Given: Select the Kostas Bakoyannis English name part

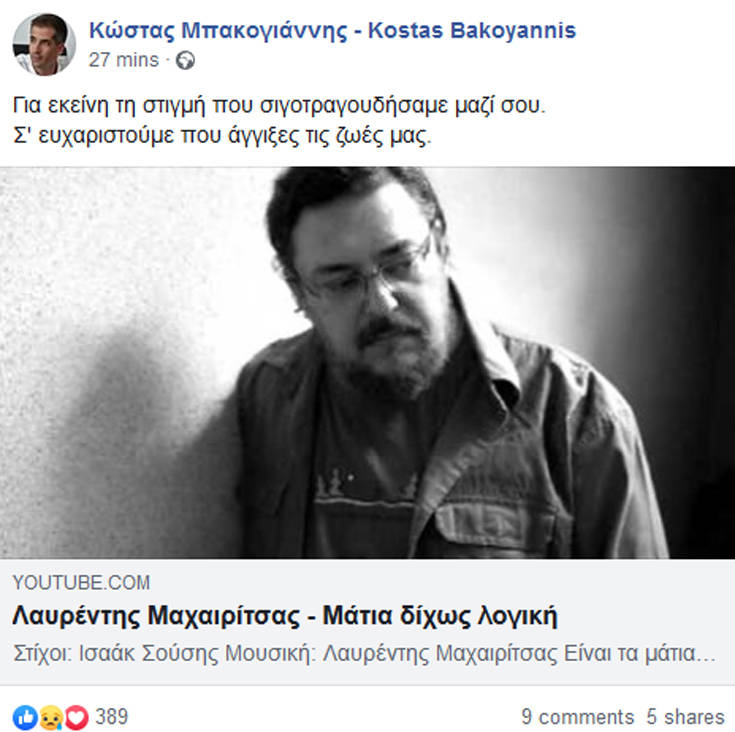Looking at the screenshot, I should click(x=472, y=31).
